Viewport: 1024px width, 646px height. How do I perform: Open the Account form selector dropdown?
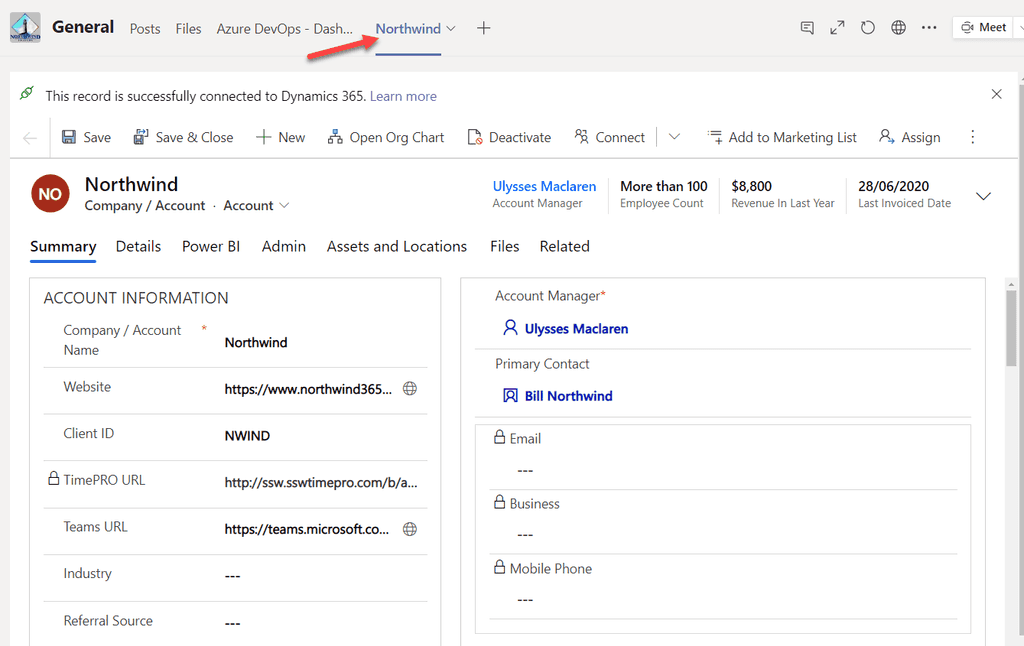[x=256, y=206]
